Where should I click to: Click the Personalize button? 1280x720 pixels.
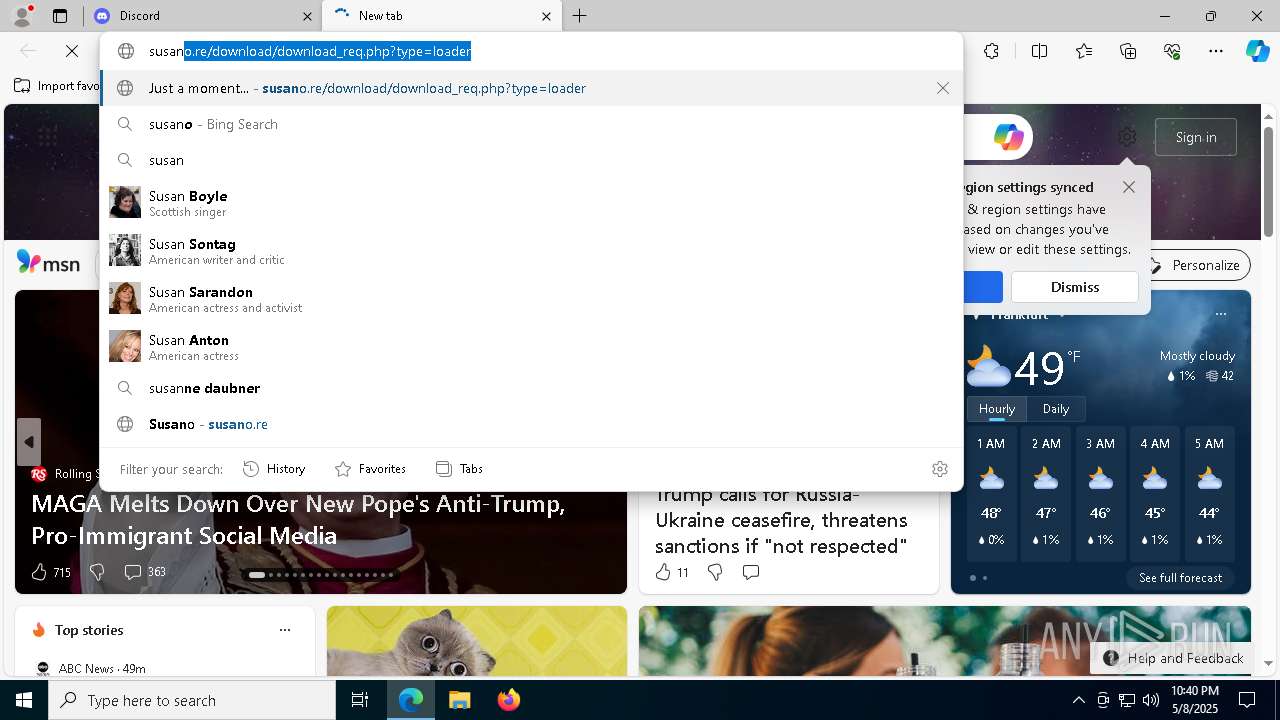pyautogui.click(x=1195, y=265)
